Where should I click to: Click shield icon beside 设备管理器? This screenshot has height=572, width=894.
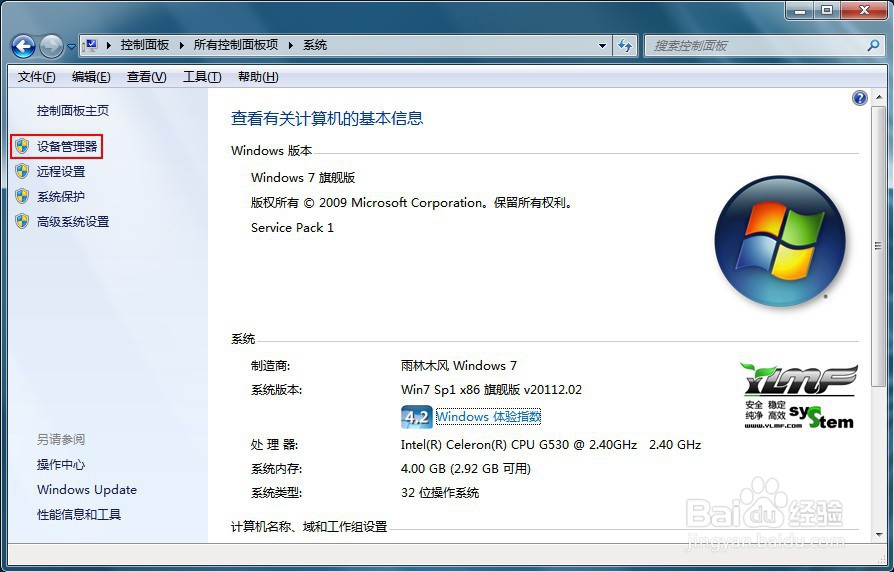tap(22, 146)
